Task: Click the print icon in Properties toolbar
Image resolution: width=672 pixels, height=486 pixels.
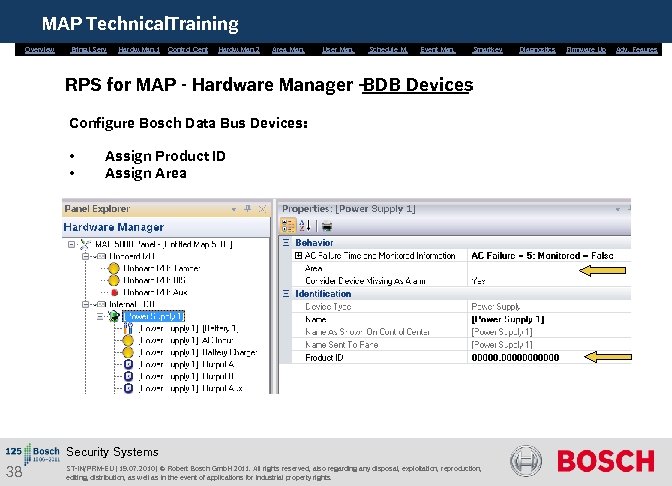Action: point(327,226)
